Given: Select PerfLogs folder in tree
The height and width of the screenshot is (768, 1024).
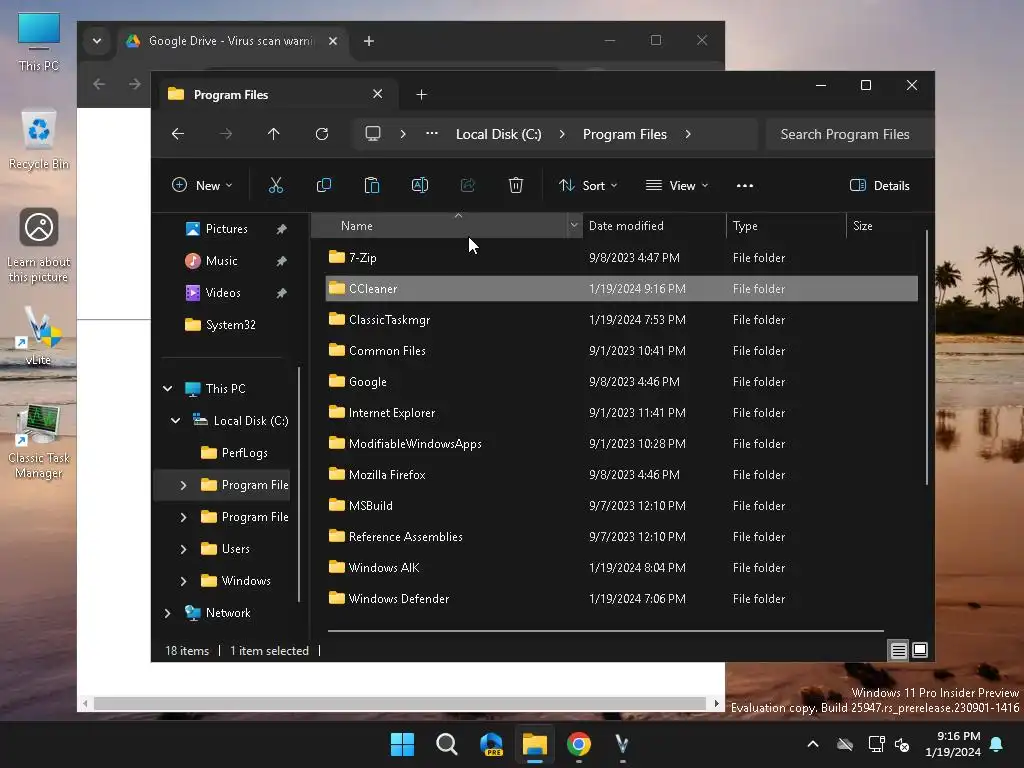Looking at the screenshot, I should coord(244,453).
